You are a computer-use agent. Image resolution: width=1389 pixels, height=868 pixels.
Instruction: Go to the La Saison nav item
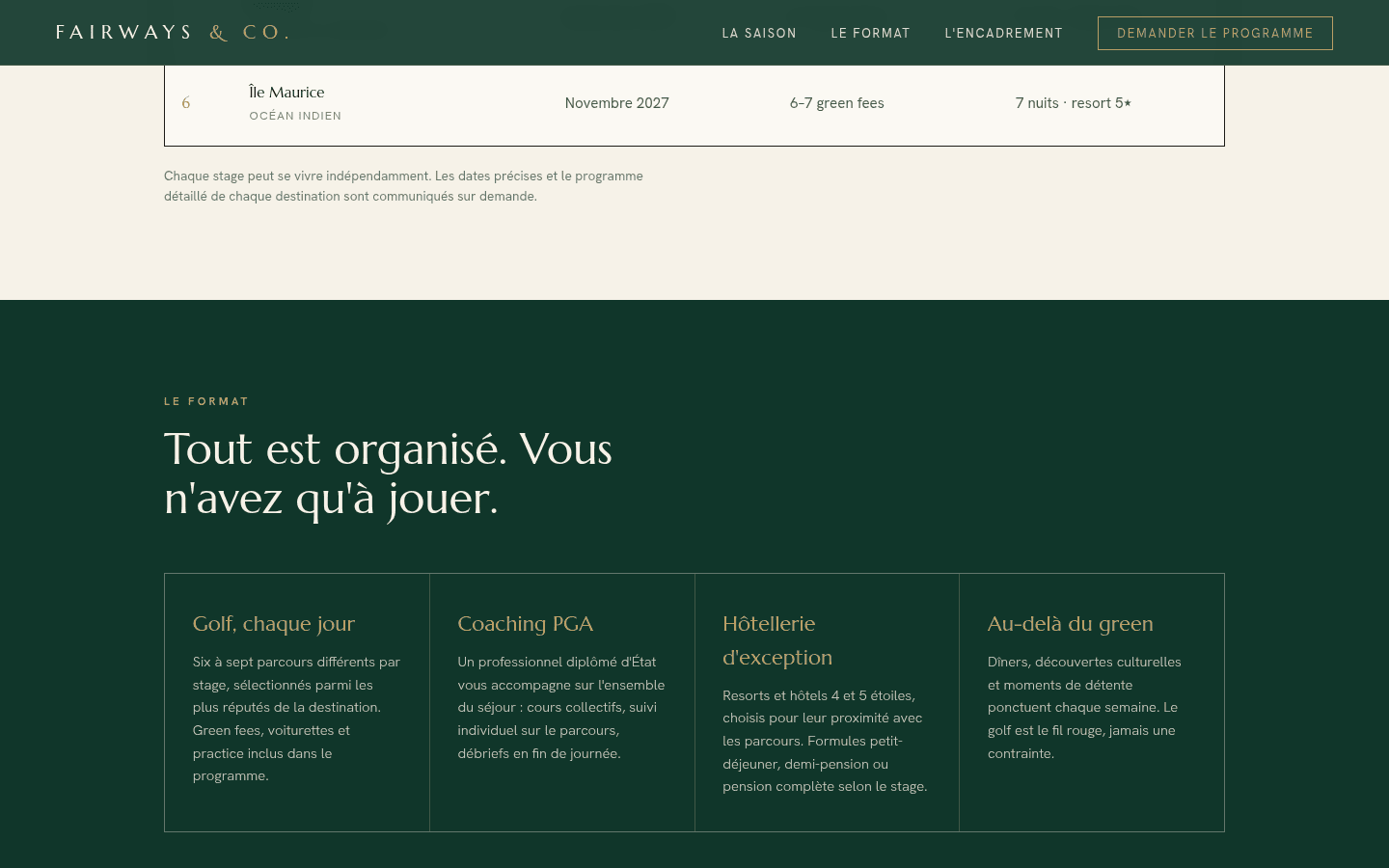click(759, 33)
